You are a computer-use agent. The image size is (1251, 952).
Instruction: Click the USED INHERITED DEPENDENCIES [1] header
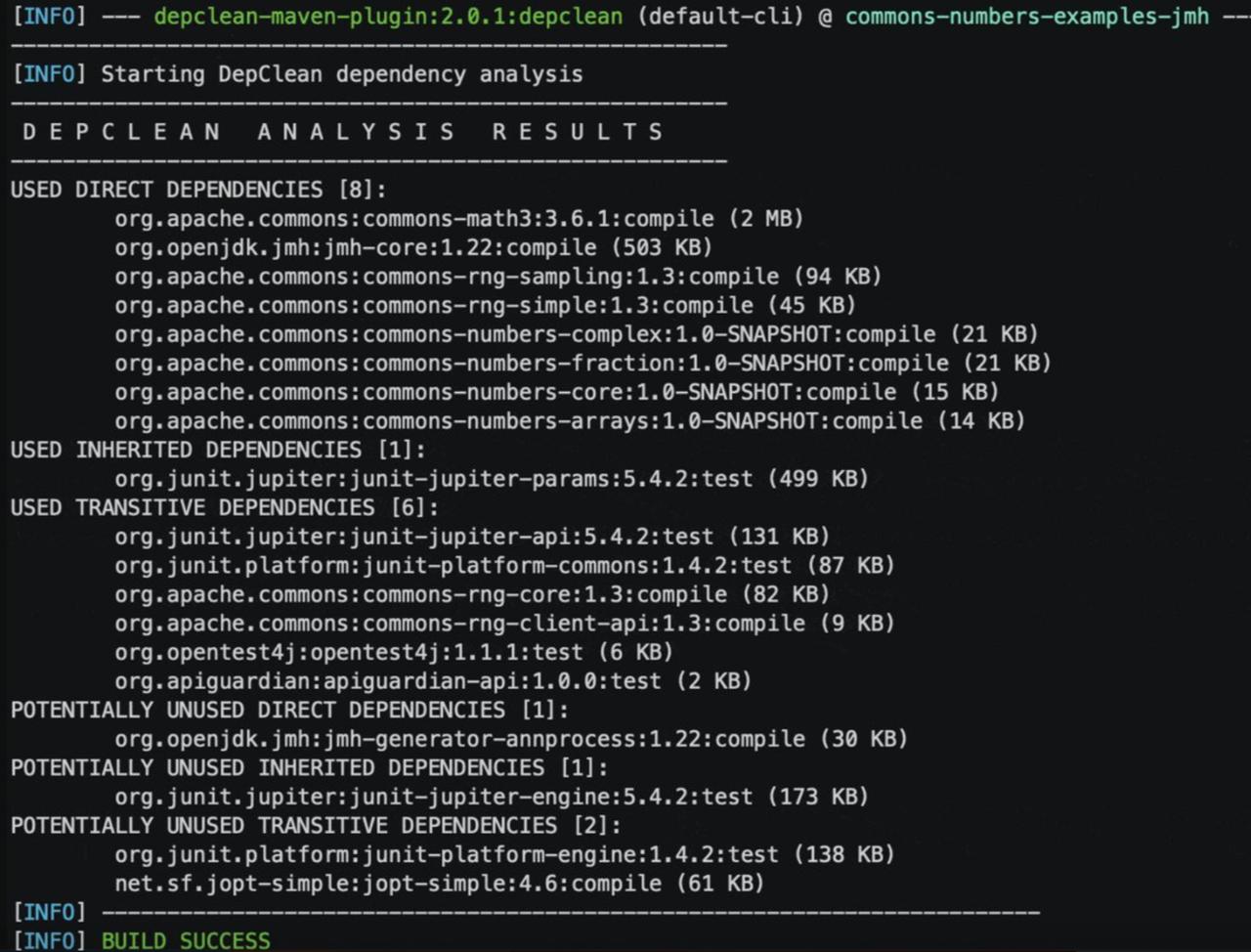tap(218, 450)
